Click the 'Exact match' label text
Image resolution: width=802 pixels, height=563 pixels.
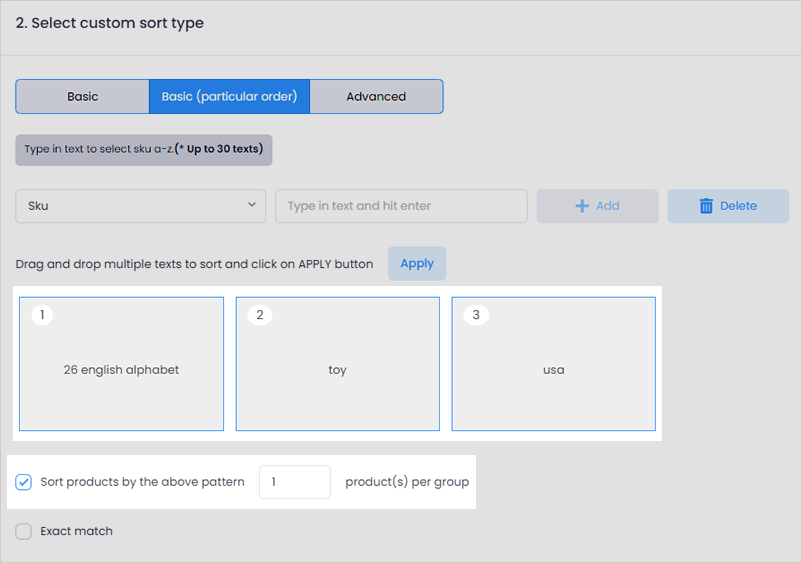point(77,531)
